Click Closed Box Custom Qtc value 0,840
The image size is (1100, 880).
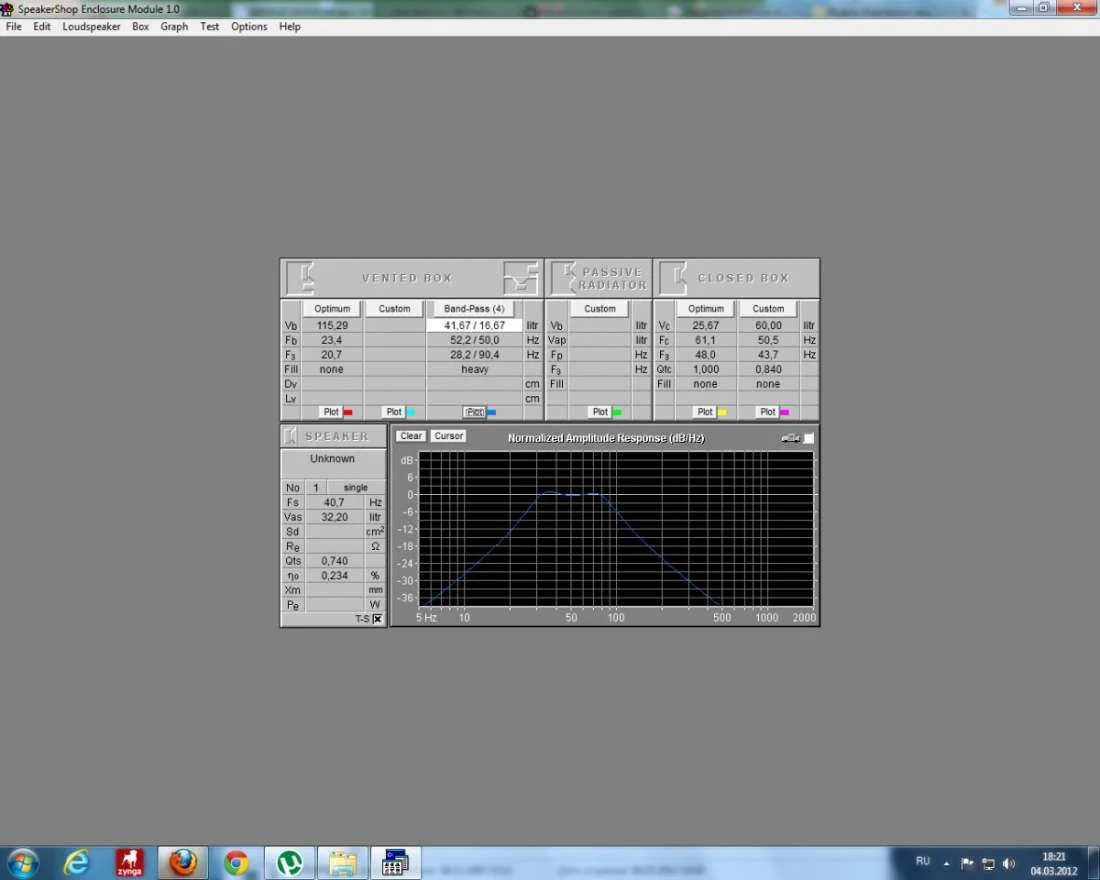tap(768, 370)
